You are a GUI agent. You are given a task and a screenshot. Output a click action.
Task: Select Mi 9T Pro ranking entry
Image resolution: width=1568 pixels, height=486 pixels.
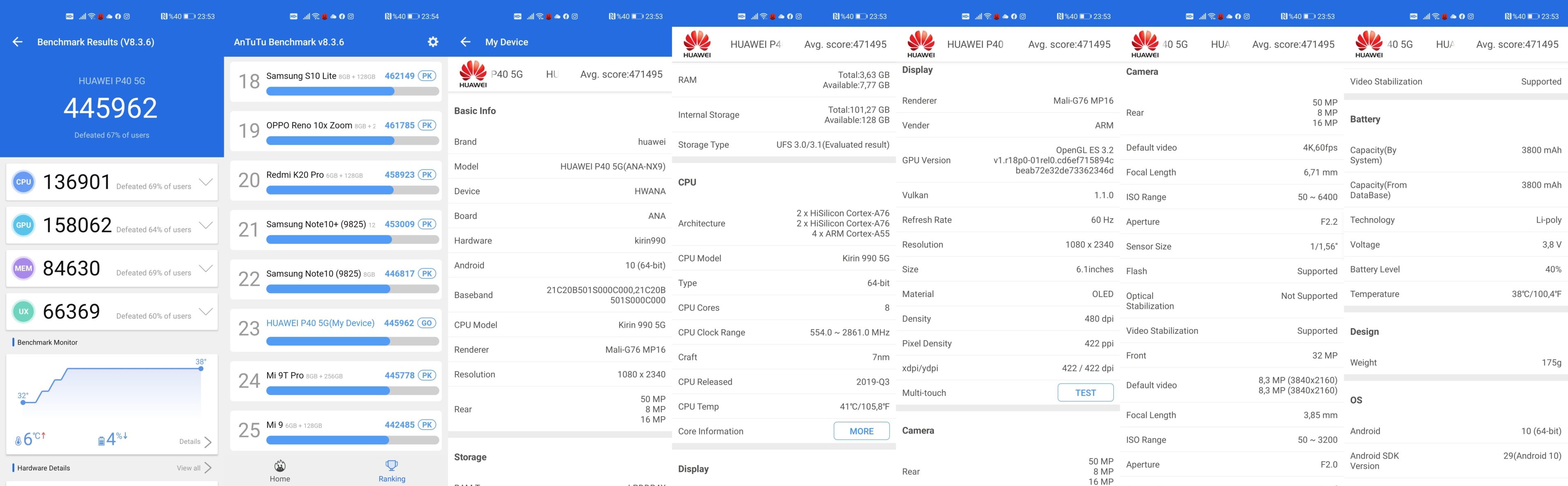click(x=336, y=382)
